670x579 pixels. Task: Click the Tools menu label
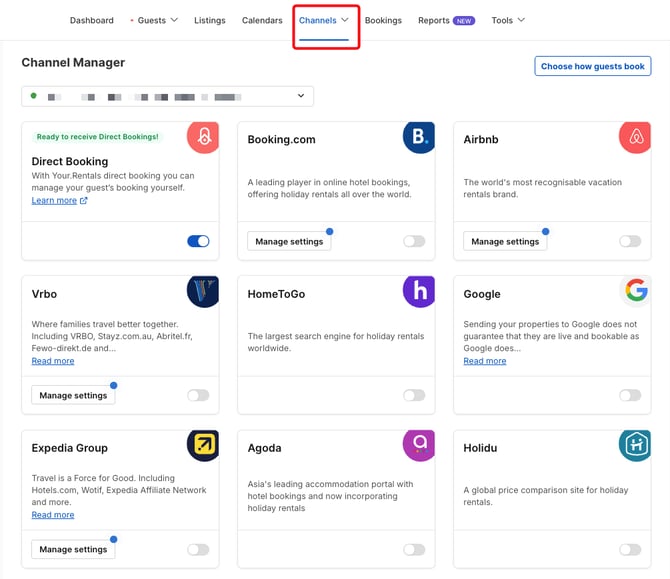point(502,21)
